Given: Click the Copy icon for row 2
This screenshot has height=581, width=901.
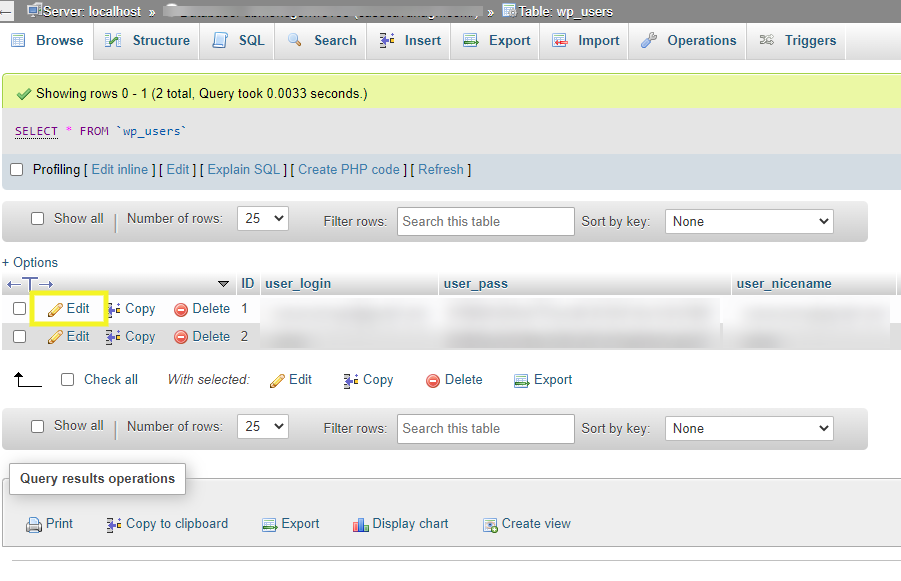Looking at the screenshot, I should click(113, 337).
